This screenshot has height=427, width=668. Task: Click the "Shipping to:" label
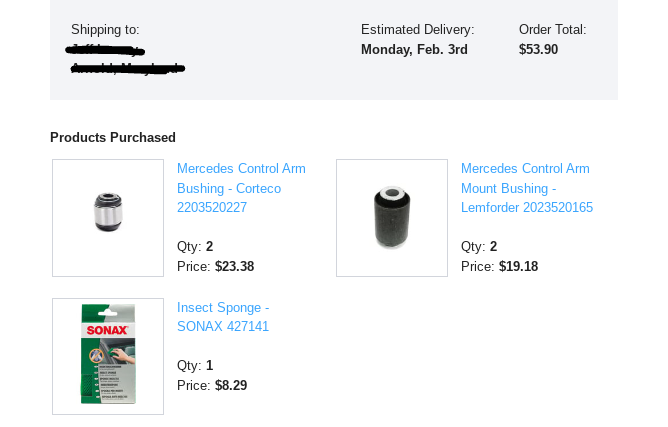click(105, 30)
